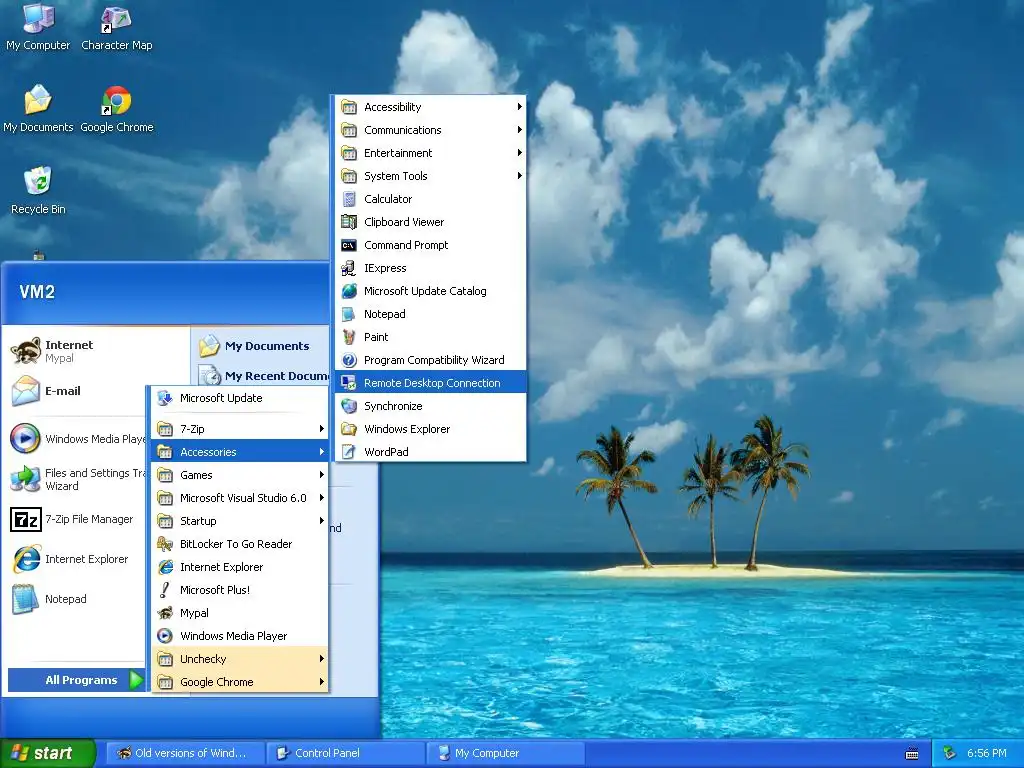Click the Microsoft Update Catalog globe icon
This screenshot has width=1024, height=768.
[349, 291]
